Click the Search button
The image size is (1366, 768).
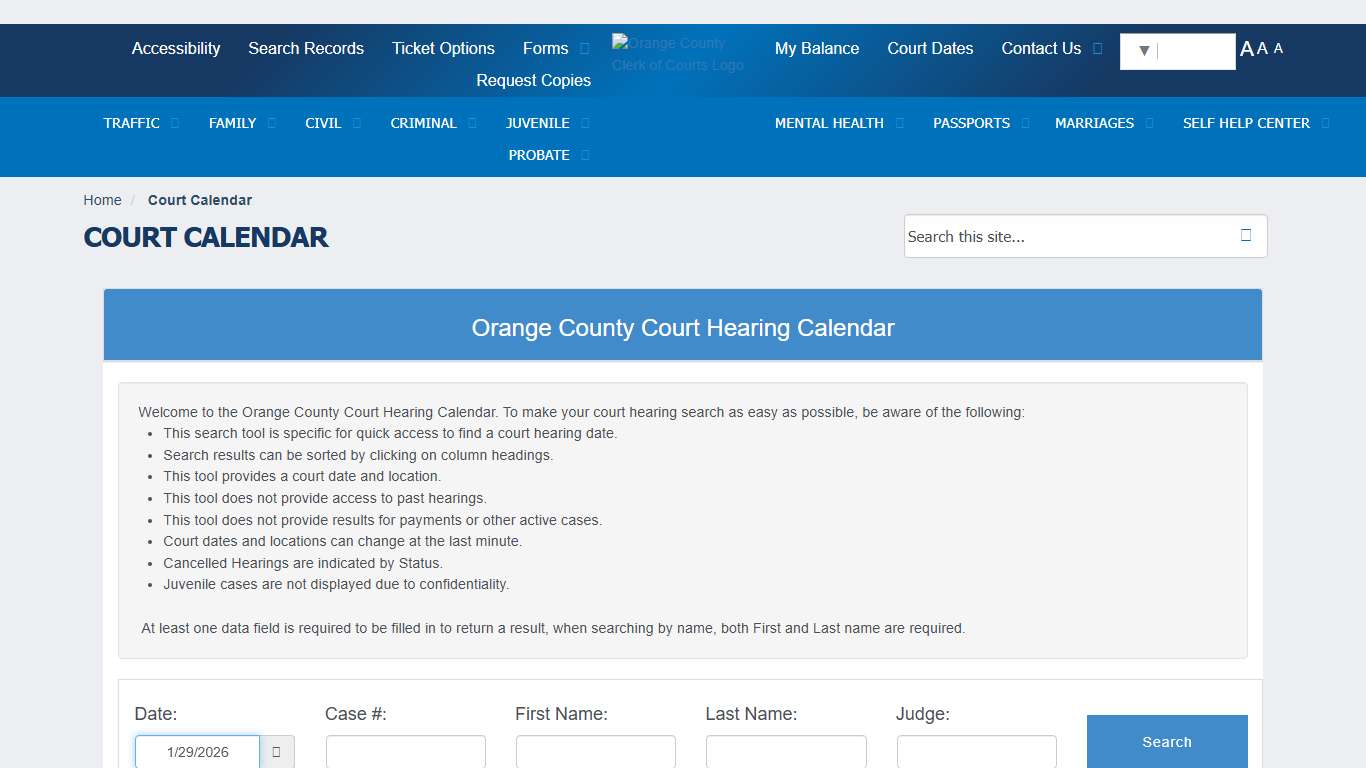[x=1167, y=742]
